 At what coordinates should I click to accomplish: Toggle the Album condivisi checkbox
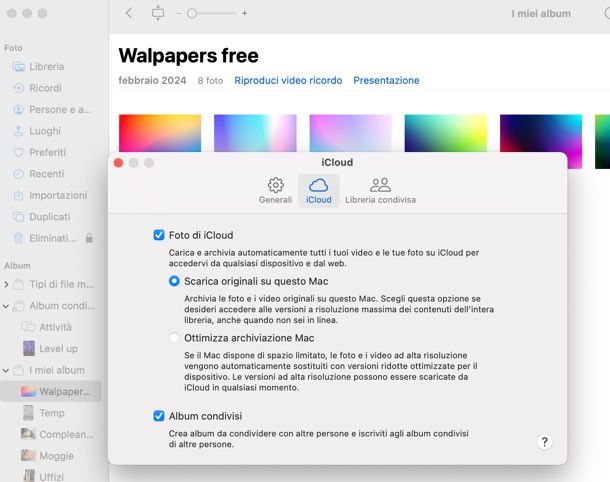click(x=159, y=416)
